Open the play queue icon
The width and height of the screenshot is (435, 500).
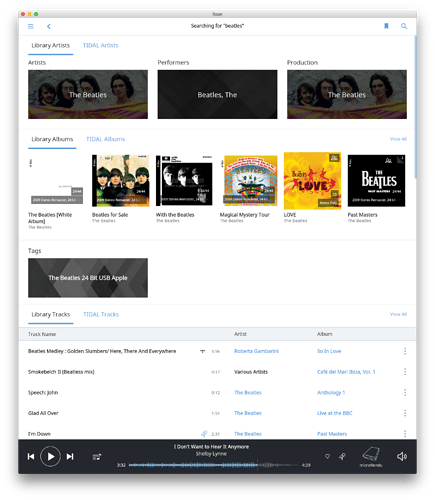97,457
